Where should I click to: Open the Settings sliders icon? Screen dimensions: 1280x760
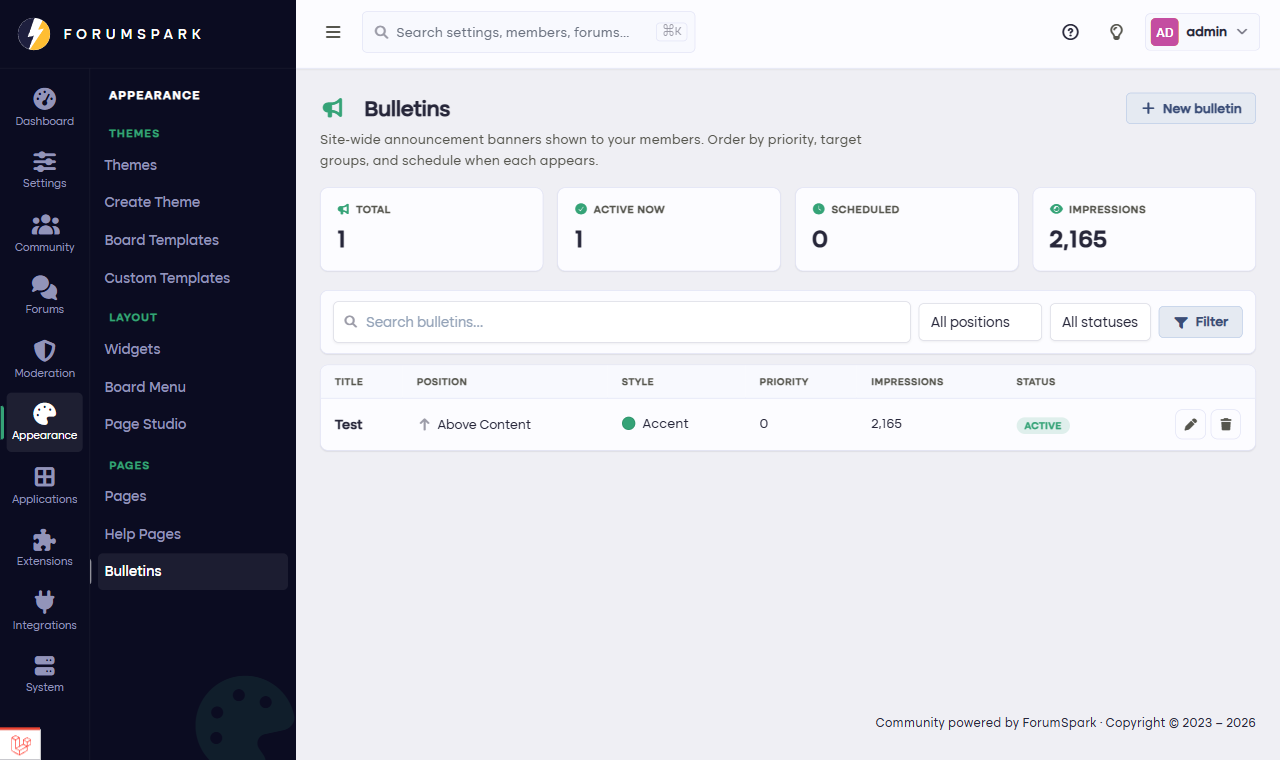(45, 161)
